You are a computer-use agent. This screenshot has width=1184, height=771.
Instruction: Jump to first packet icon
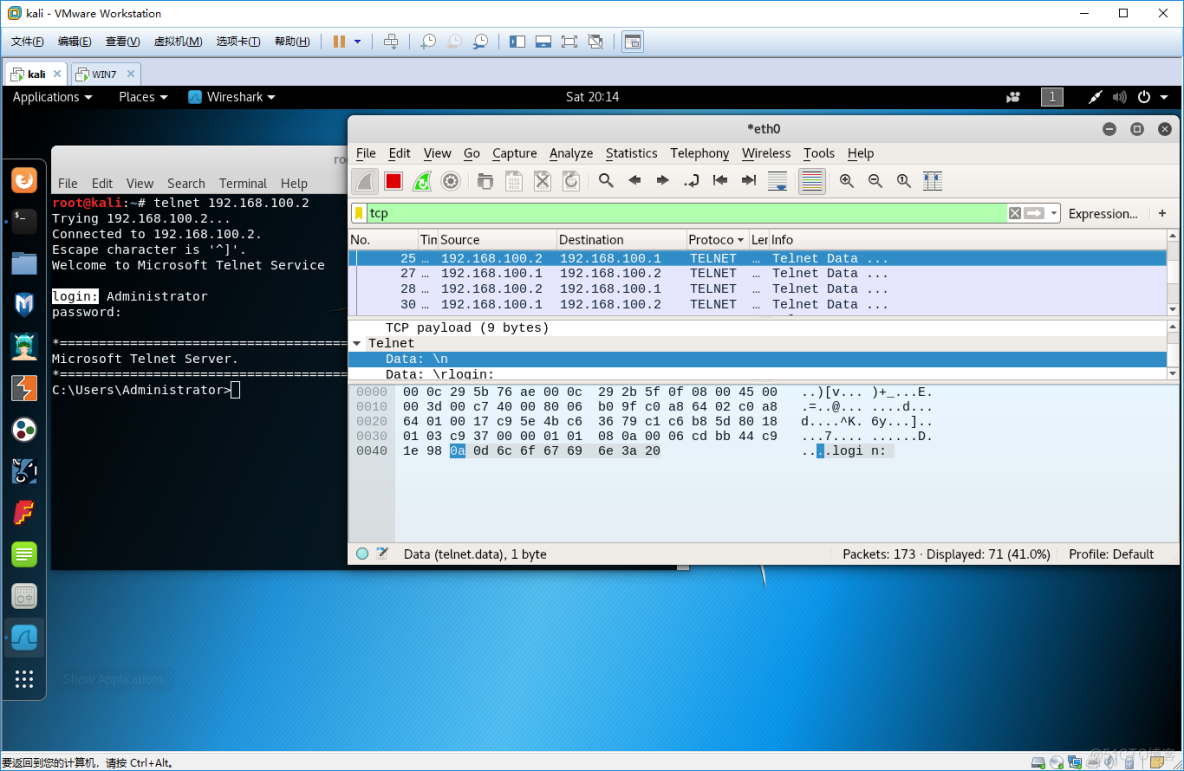(720, 180)
